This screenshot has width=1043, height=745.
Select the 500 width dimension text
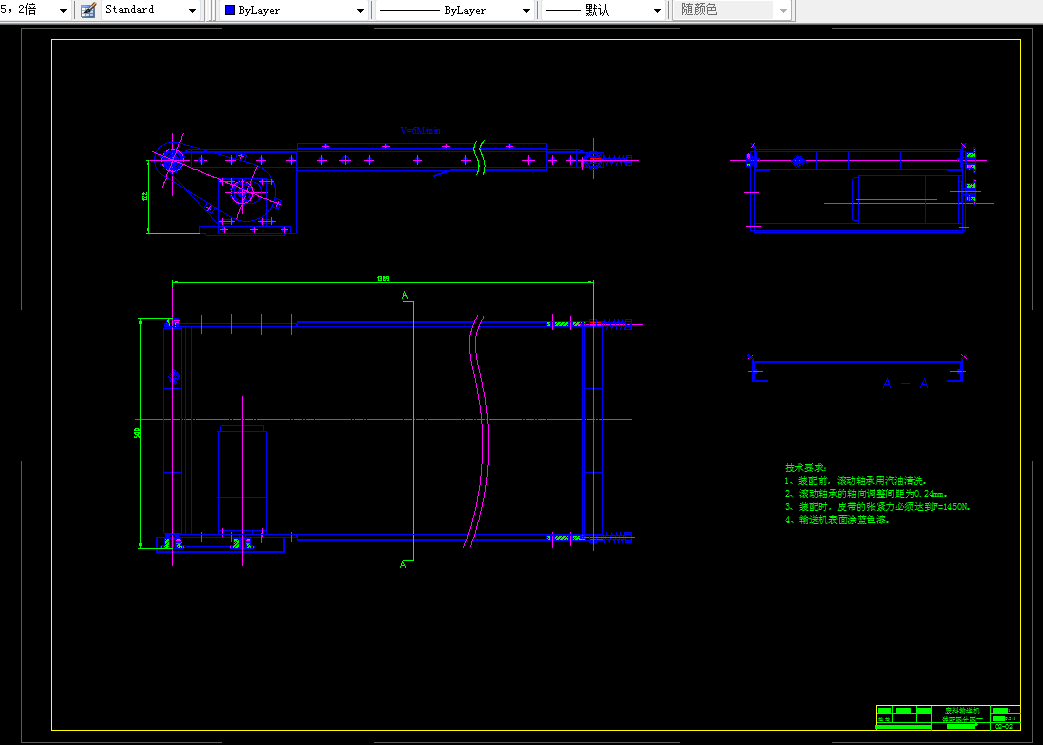[138, 433]
